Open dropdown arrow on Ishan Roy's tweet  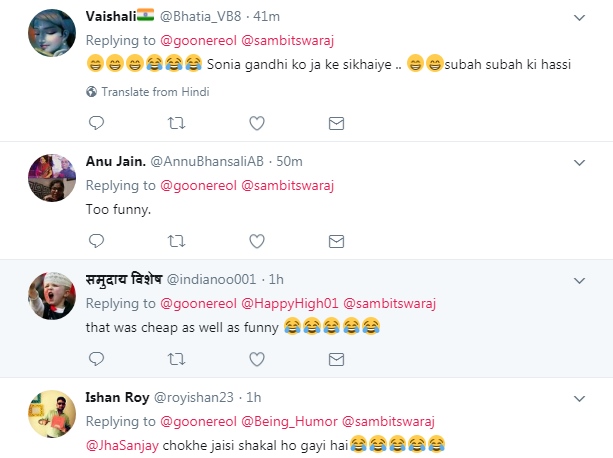[x=578, y=397]
